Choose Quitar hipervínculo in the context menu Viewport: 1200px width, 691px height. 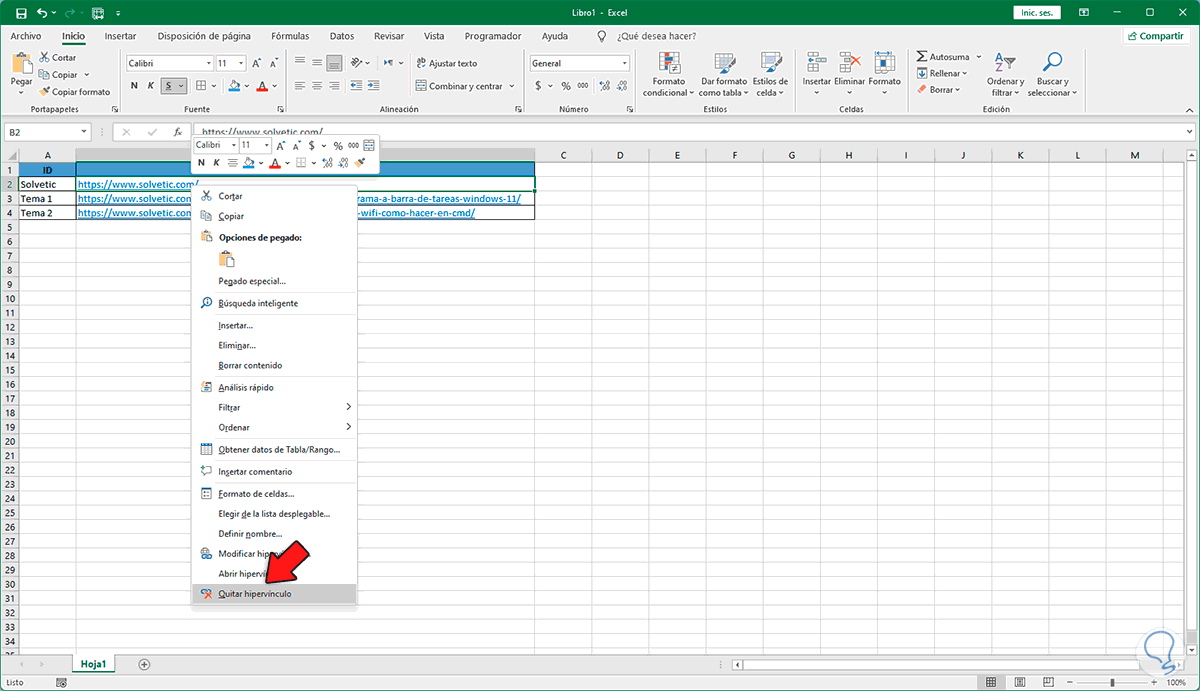(274, 594)
